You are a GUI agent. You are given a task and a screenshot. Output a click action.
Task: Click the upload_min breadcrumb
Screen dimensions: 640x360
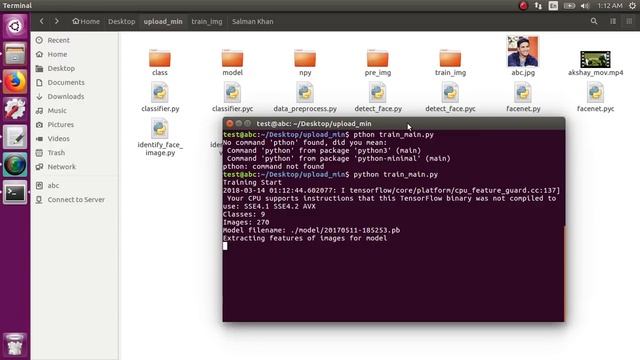[x=163, y=21]
